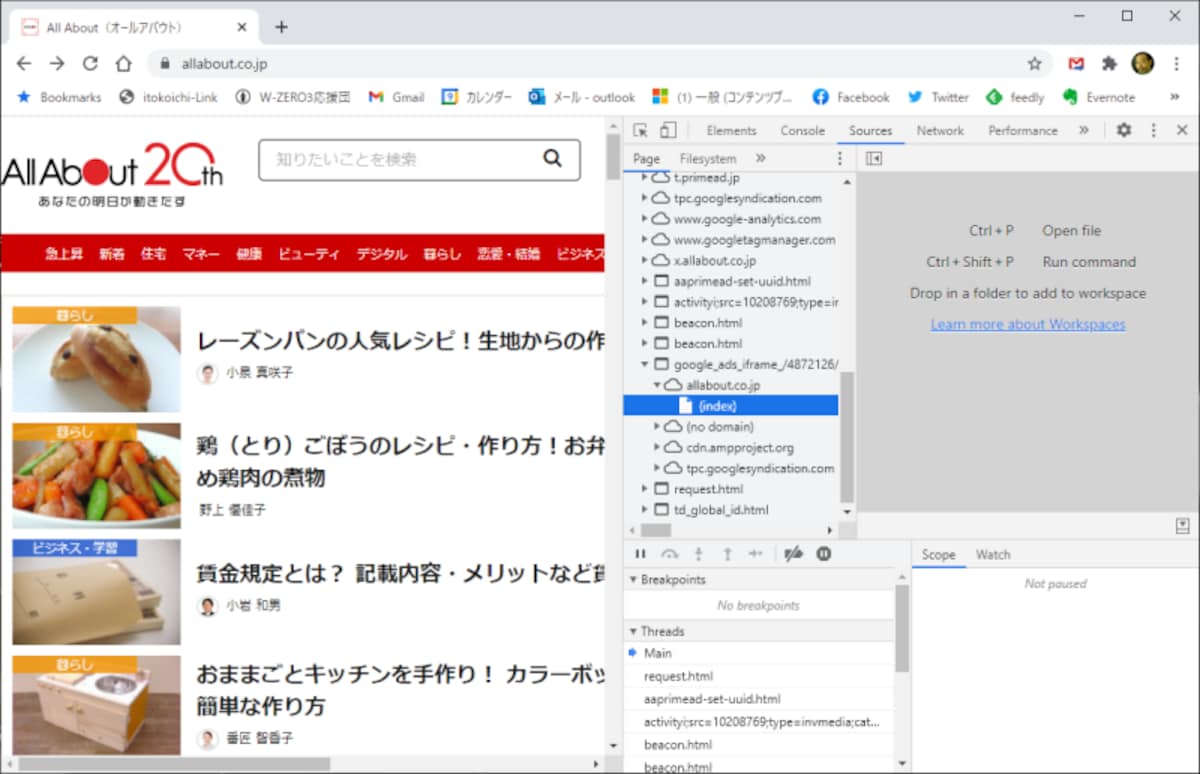Open the Watch pane tab

[993, 554]
